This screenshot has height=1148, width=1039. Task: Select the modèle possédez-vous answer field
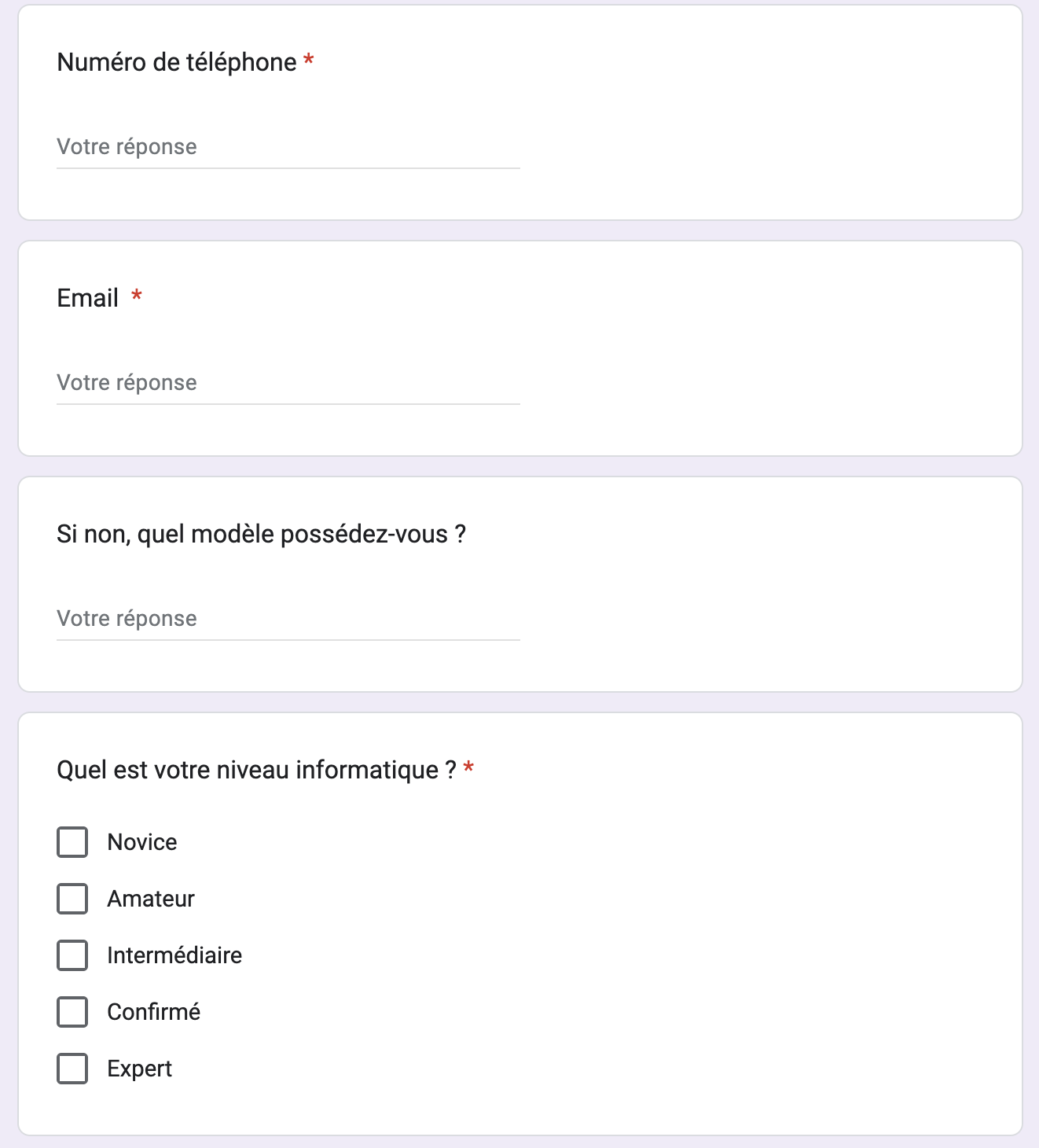[288, 619]
